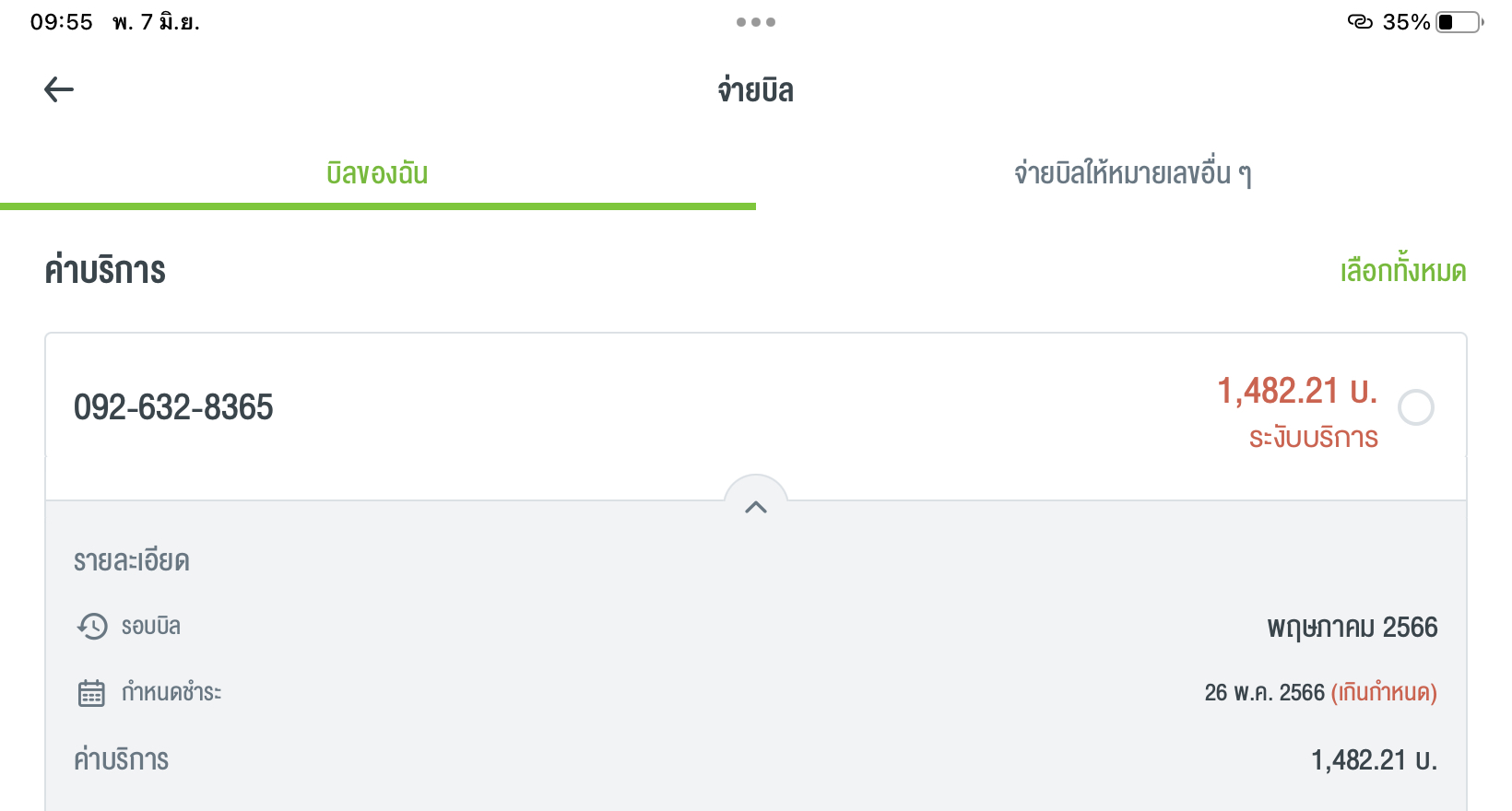Tap the รายละเอียด section label

(132, 561)
